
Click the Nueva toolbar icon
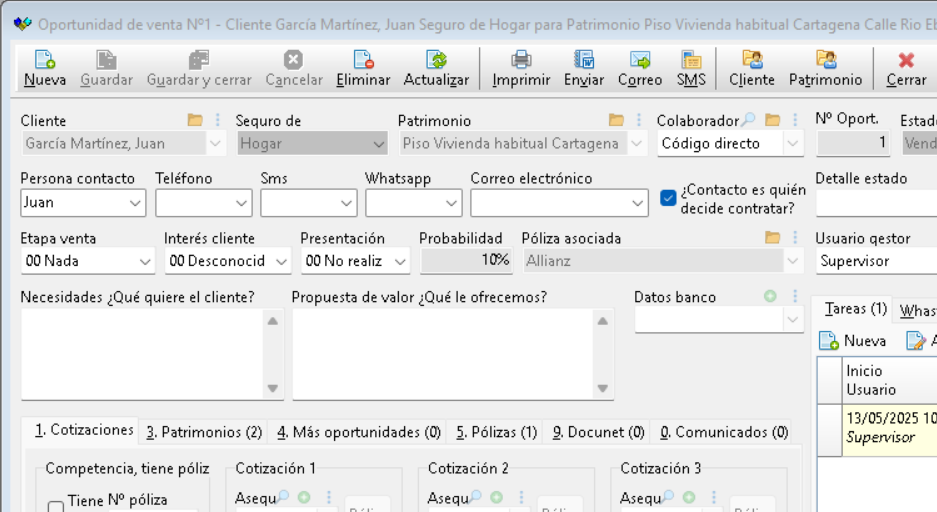pos(45,61)
